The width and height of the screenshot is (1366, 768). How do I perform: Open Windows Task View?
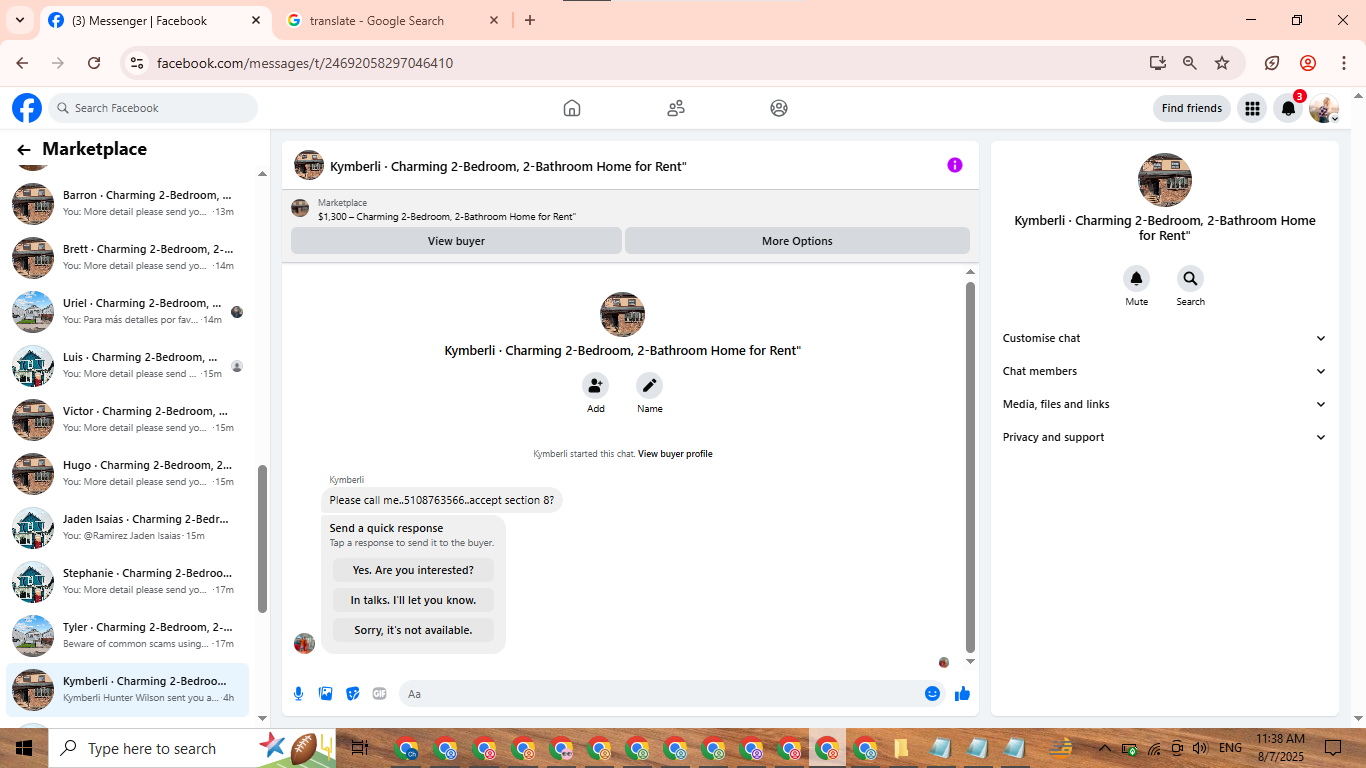coord(361,748)
